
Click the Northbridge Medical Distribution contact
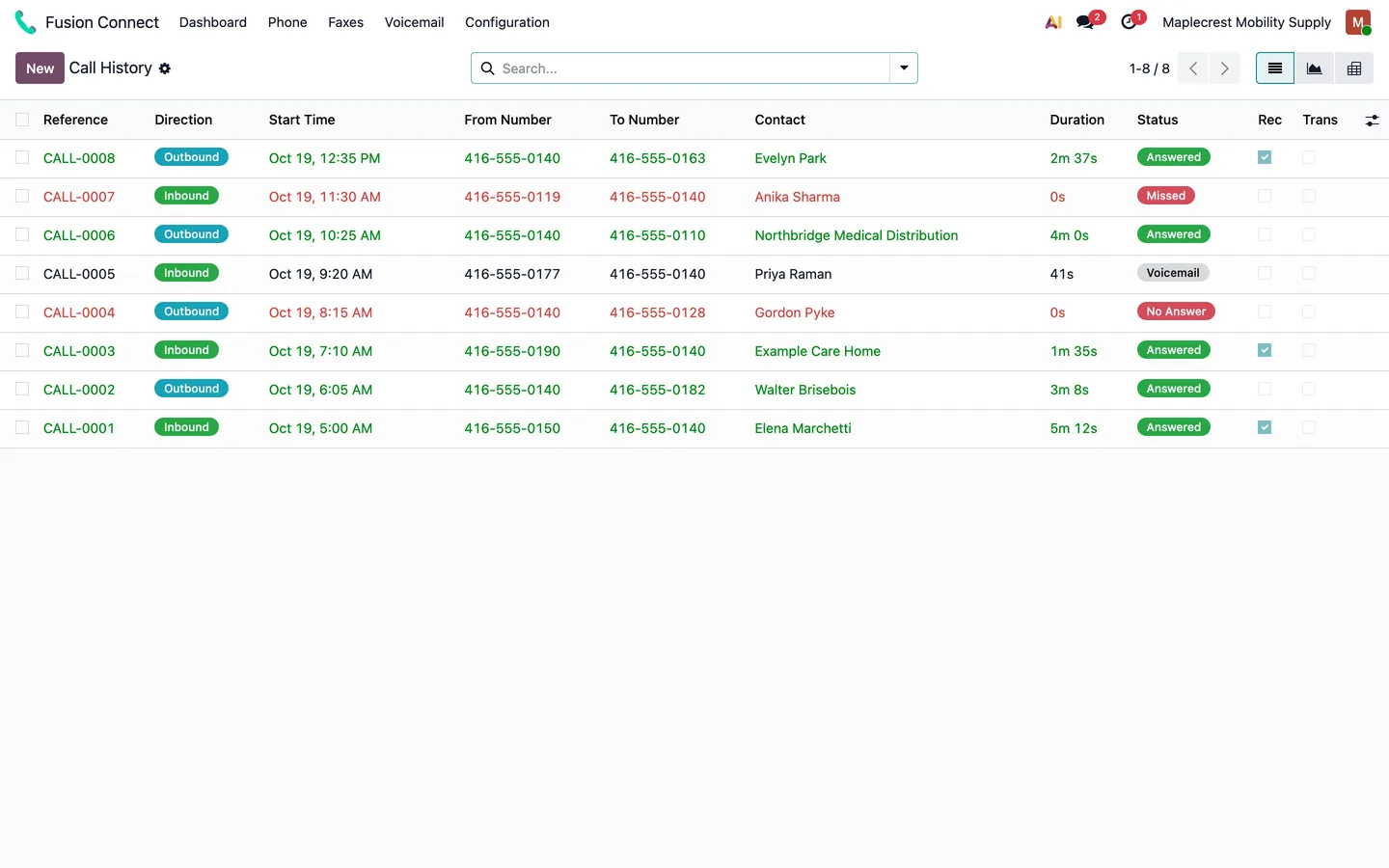(x=857, y=235)
